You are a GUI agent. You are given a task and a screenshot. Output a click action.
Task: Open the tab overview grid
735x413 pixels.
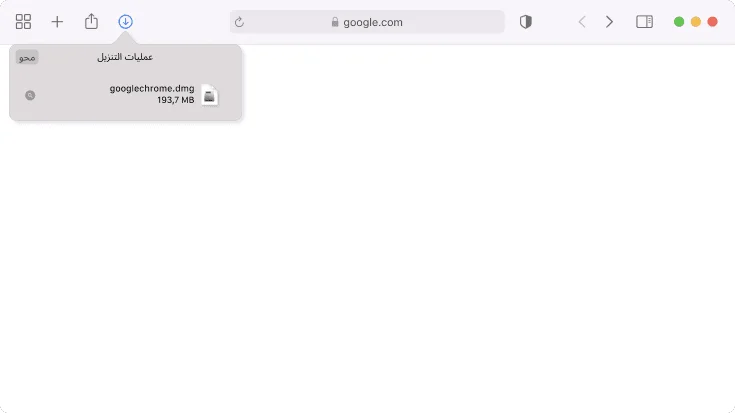pos(23,22)
